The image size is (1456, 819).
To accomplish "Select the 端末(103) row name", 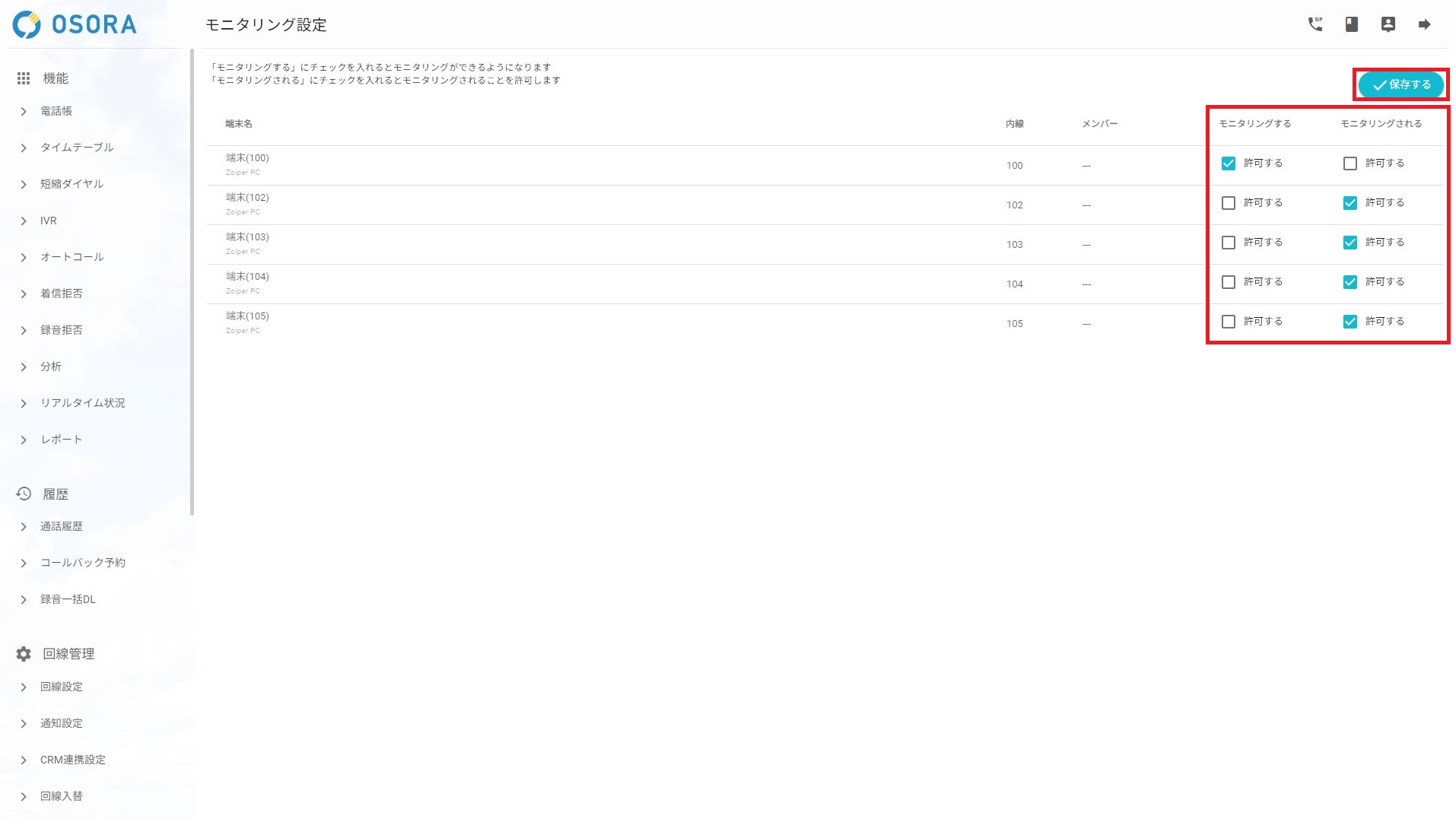I will pyautogui.click(x=247, y=237).
